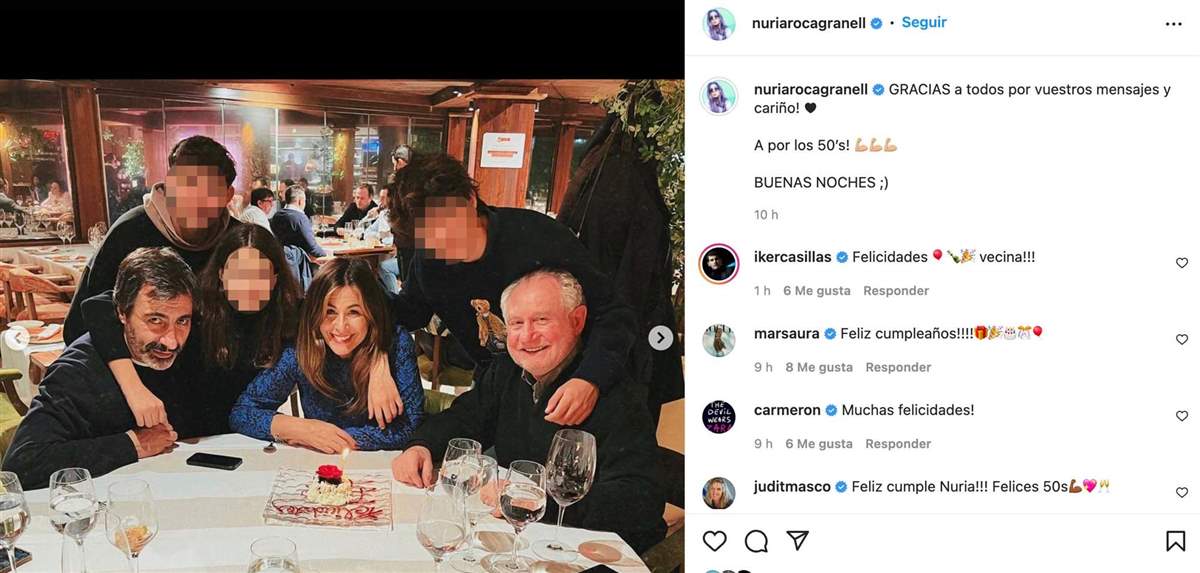The height and width of the screenshot is (573, 1200).
Task: Like the marsaura comment
Action: click(1182, 340)
